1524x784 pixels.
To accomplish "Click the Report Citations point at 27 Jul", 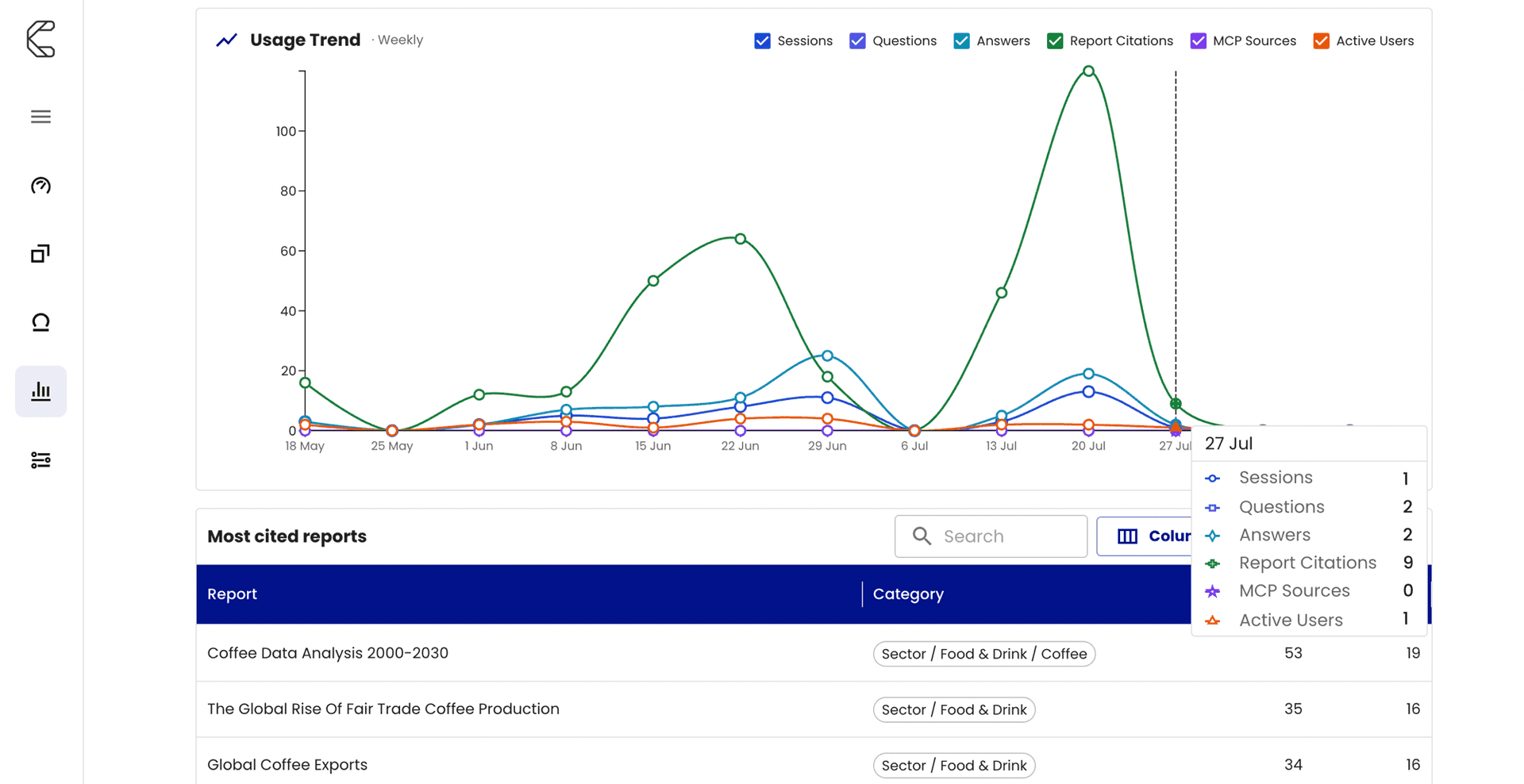I will pyautogui.click(x=1176, y=404).
